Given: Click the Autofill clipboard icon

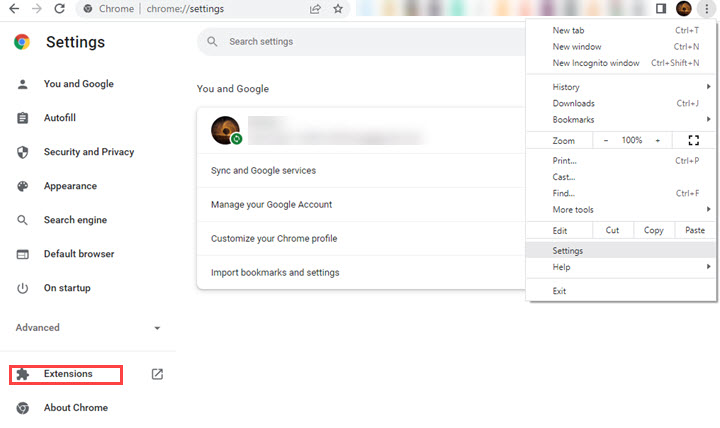Looking at the screenshot, I should click(22, 118).
